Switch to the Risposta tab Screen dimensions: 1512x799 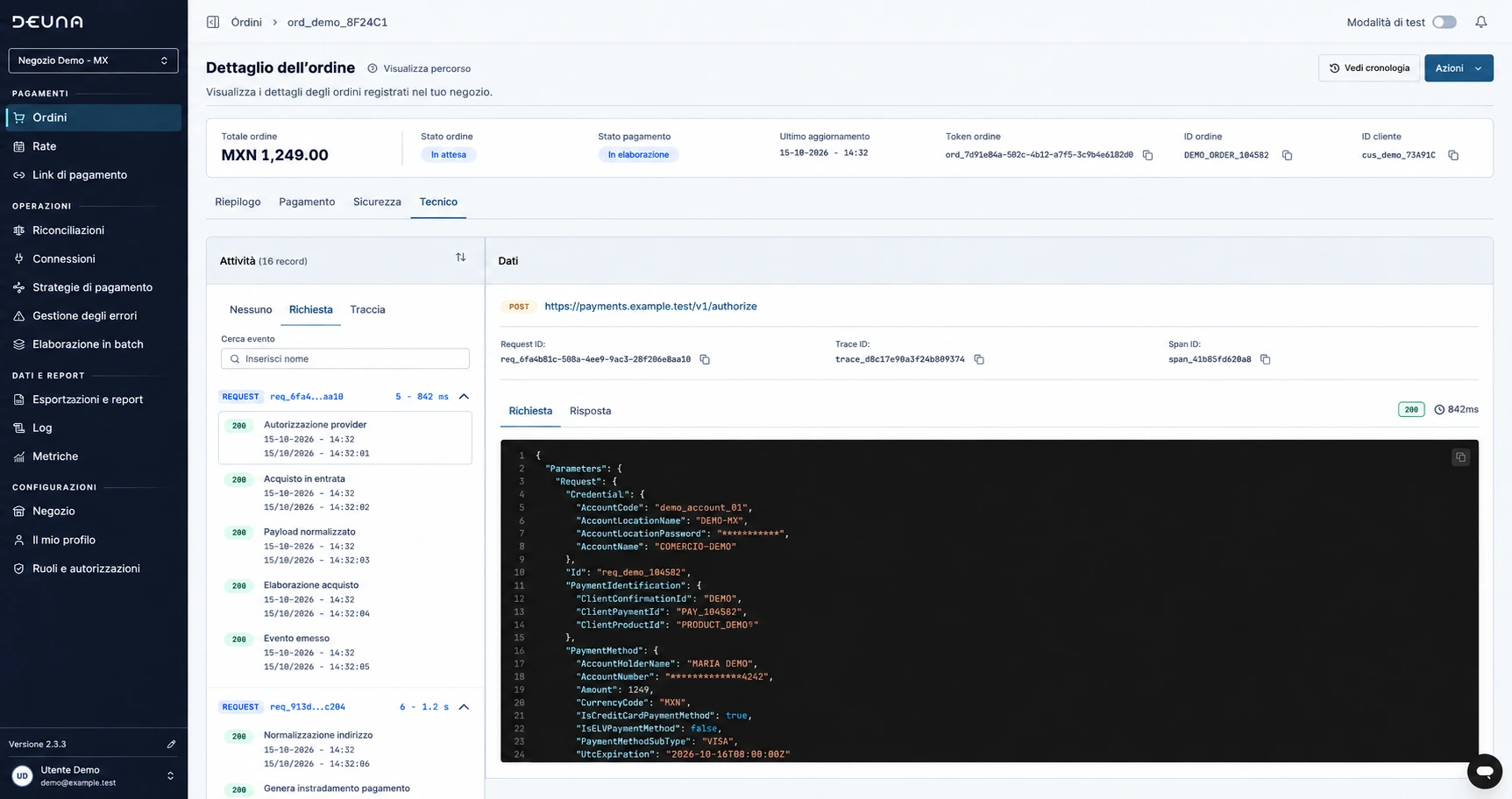[590, 411]
